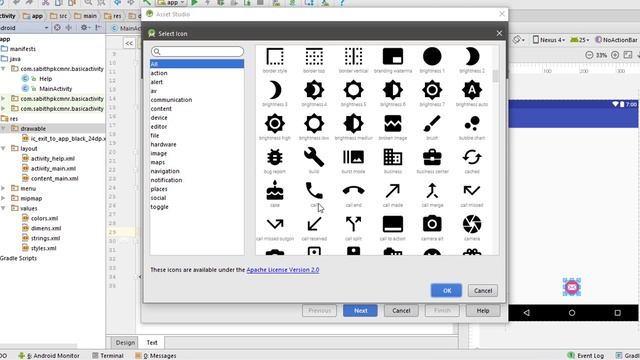Select the bubble chart icon
640x360 pixels.
pos(471,124)
